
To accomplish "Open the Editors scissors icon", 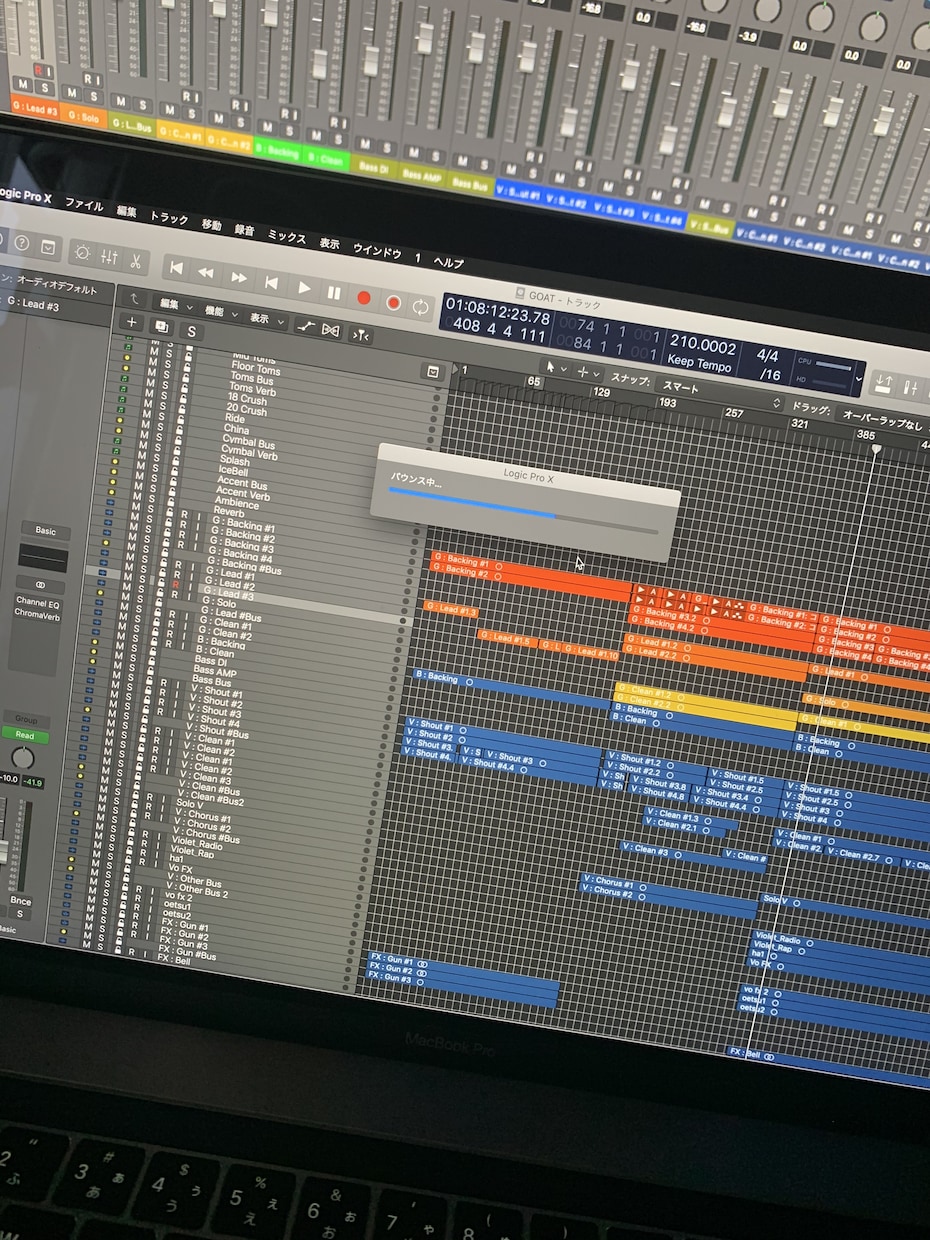I will coord(135,261).
